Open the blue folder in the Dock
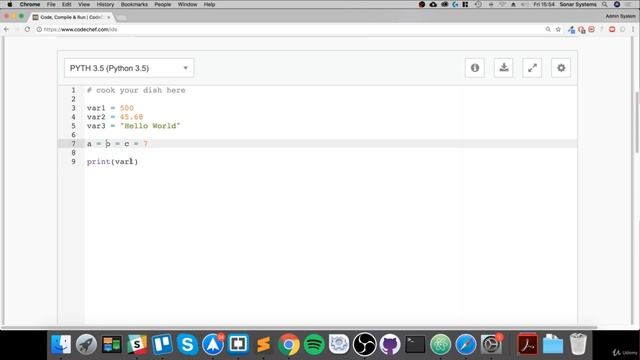Viewport: 640px width, 360px height. pyautogui.click(x=553, y=344)
